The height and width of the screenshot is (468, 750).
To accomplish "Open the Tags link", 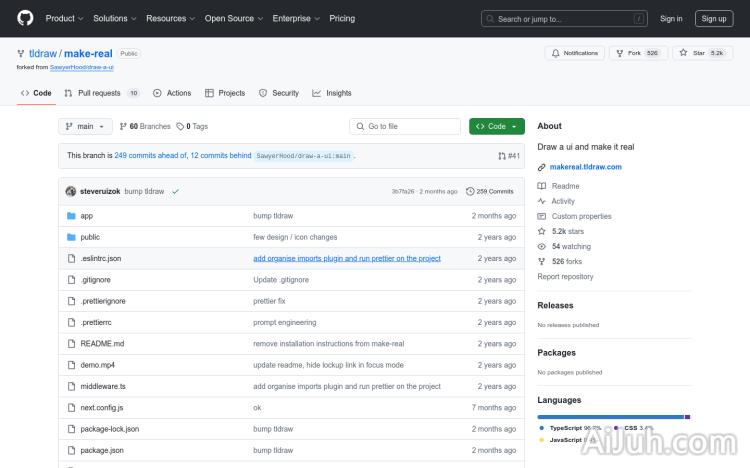I will (193, 127).
